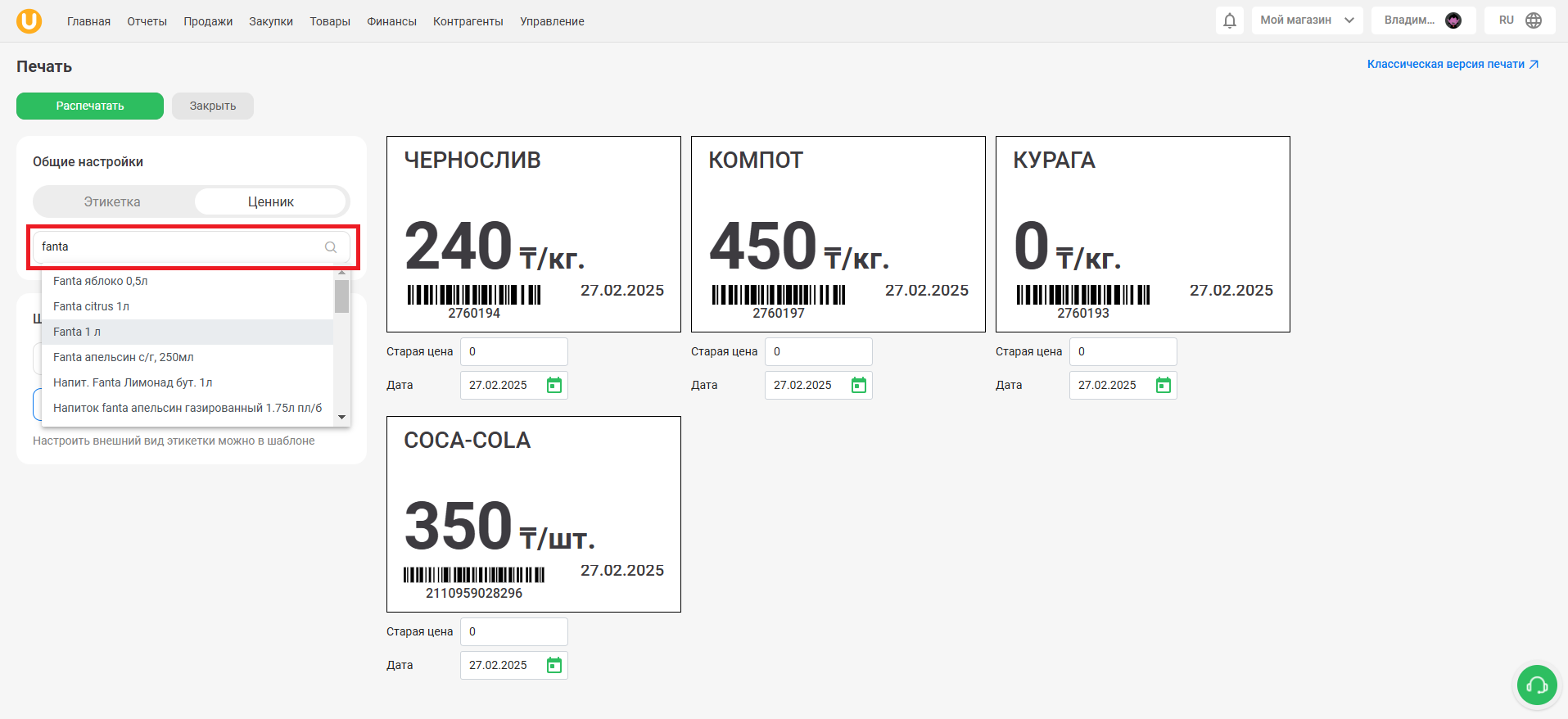Select Напит. Fanta Лимонад бут. 1л suggestion
The image size is (1568, 719).
pos(188,382)
